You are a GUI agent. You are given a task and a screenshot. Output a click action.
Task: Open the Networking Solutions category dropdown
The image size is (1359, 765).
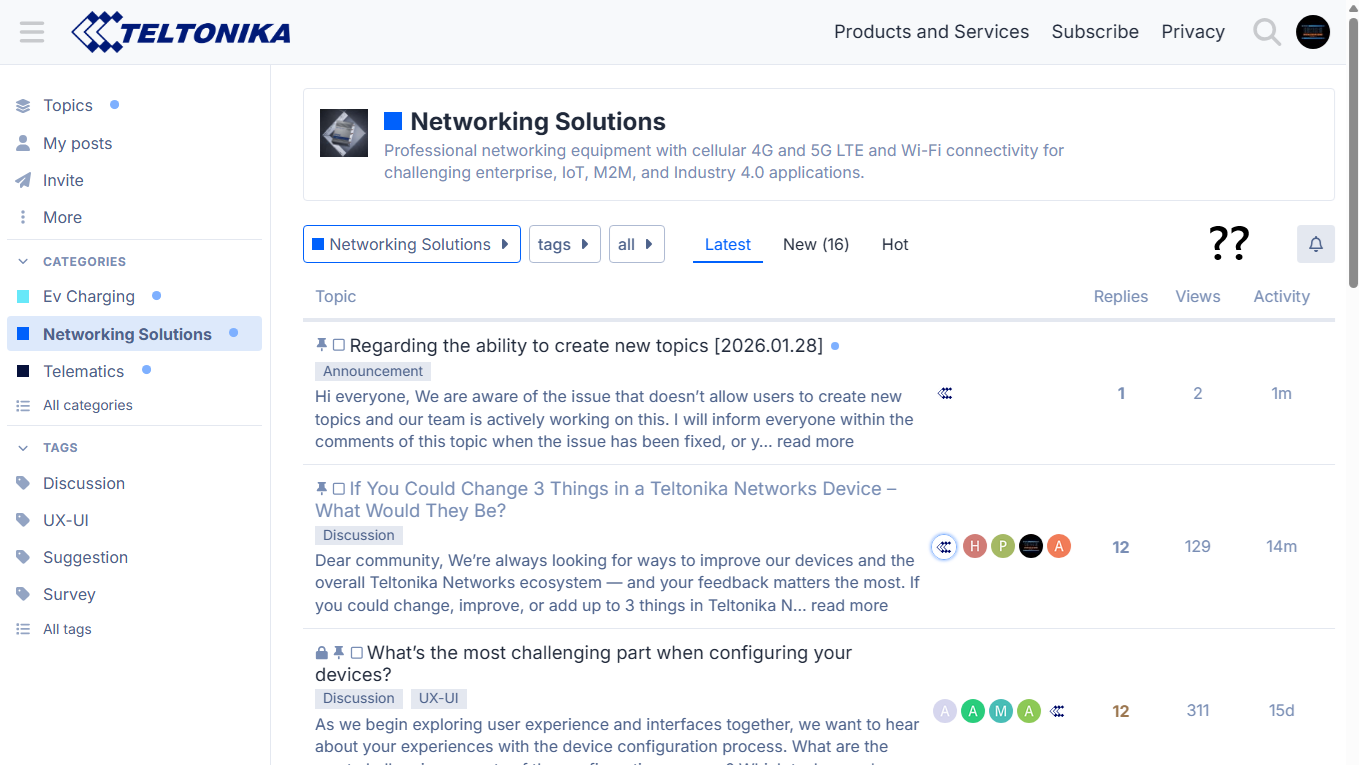pyautogui.click(x=411, y=244)
